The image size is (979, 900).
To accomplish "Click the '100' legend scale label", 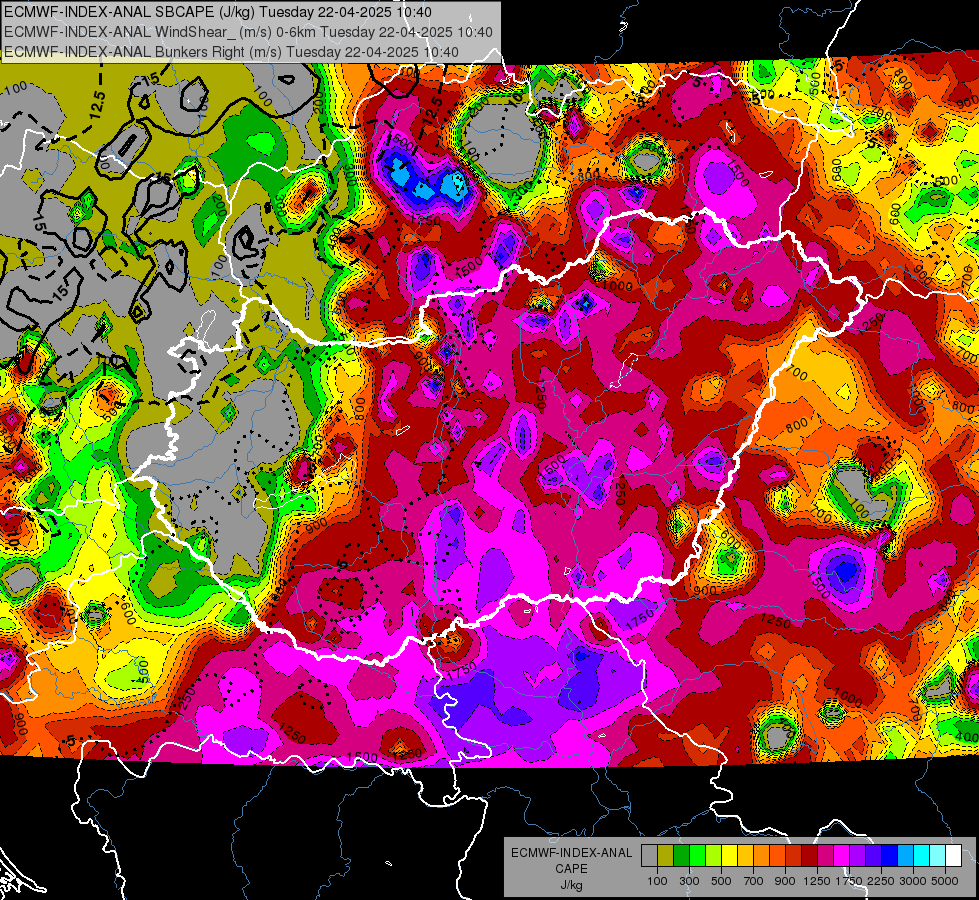I will (657, 881).
